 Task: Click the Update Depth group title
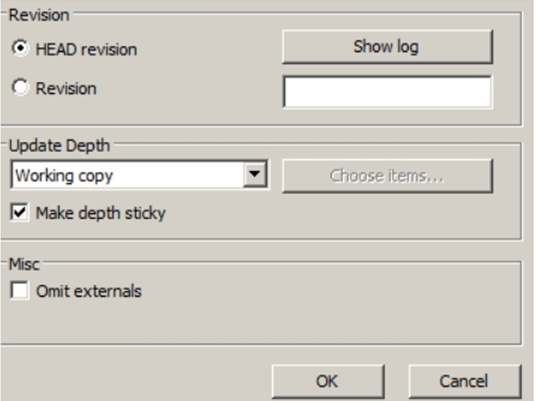[x=59, y=146]
